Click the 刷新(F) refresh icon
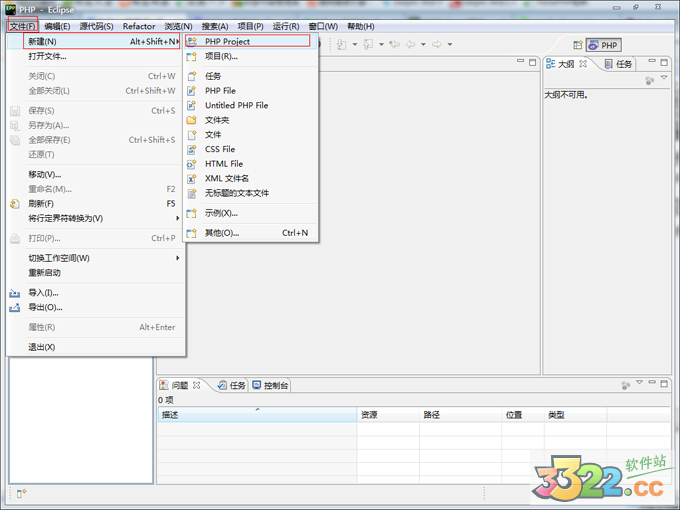Viewport: 680px width, 510px height. coord(15,204)
